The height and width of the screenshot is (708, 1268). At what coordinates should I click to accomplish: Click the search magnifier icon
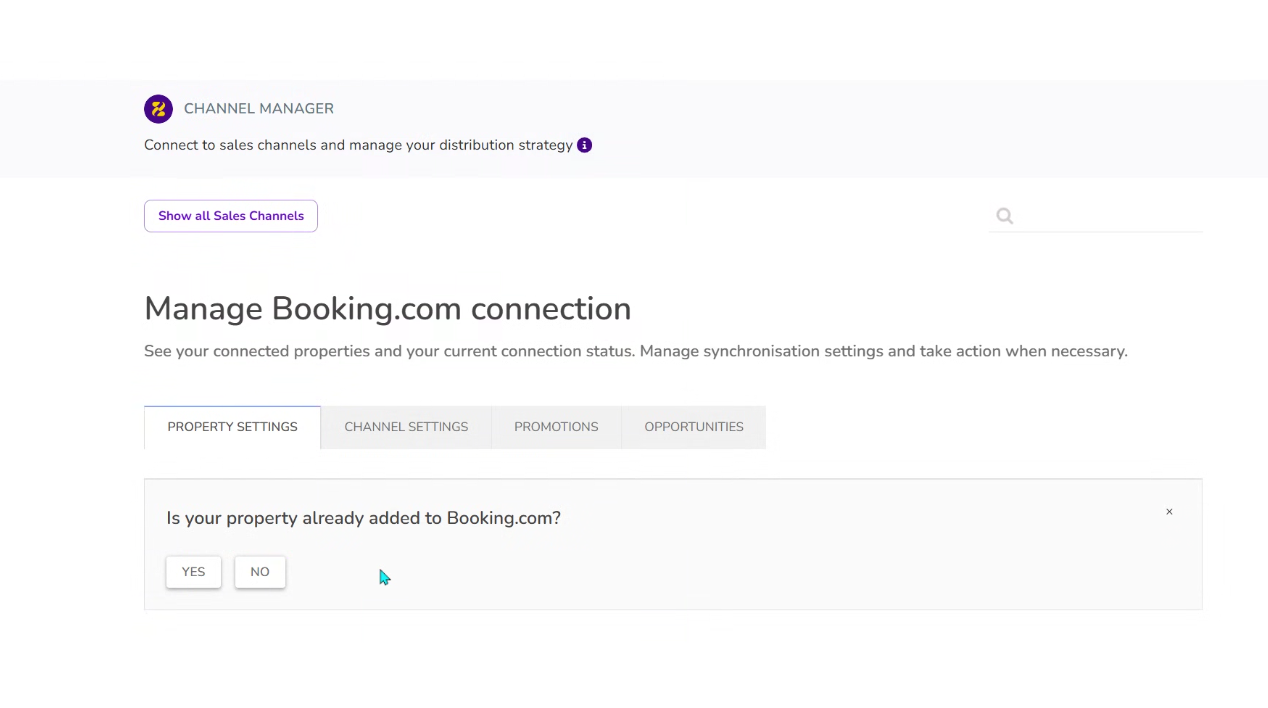click(x=1004, y=216)
